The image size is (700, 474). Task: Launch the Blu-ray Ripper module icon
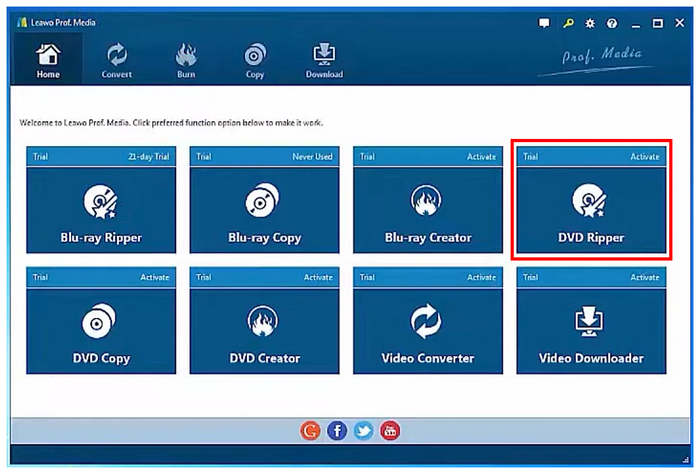pyautogui.click(x=100, y=202)
